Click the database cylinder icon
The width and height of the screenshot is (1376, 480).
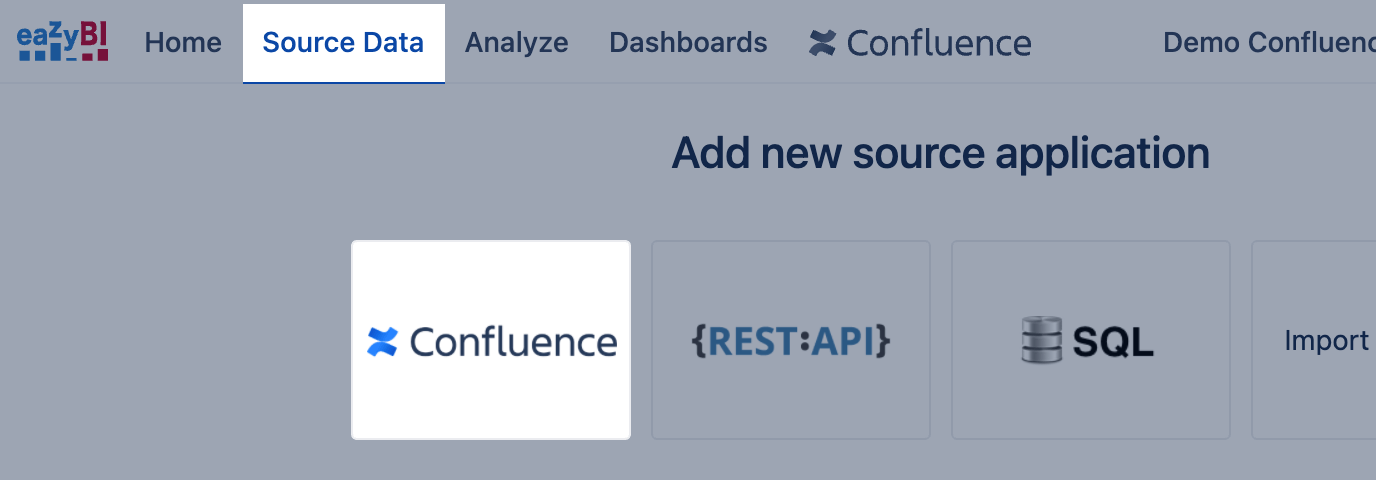click(x=1041, y=340)
